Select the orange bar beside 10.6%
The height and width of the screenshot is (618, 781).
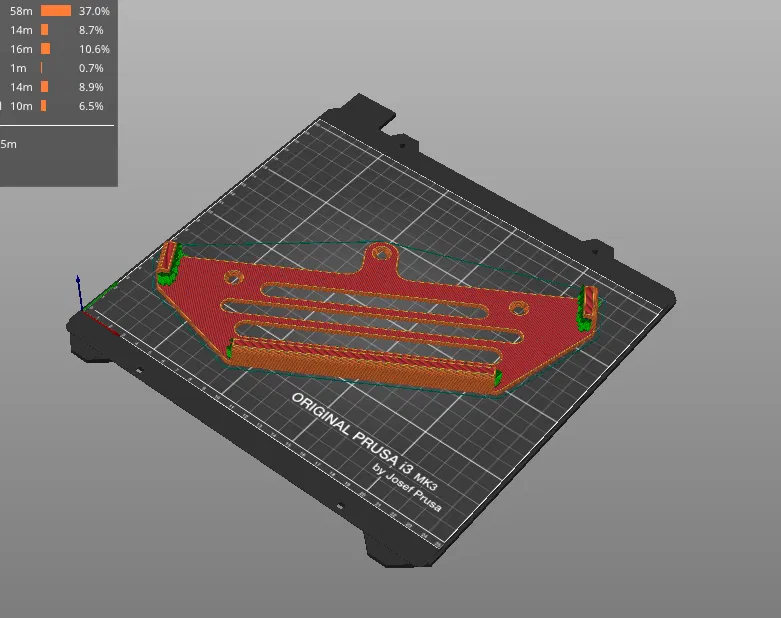tap(45, 49)
